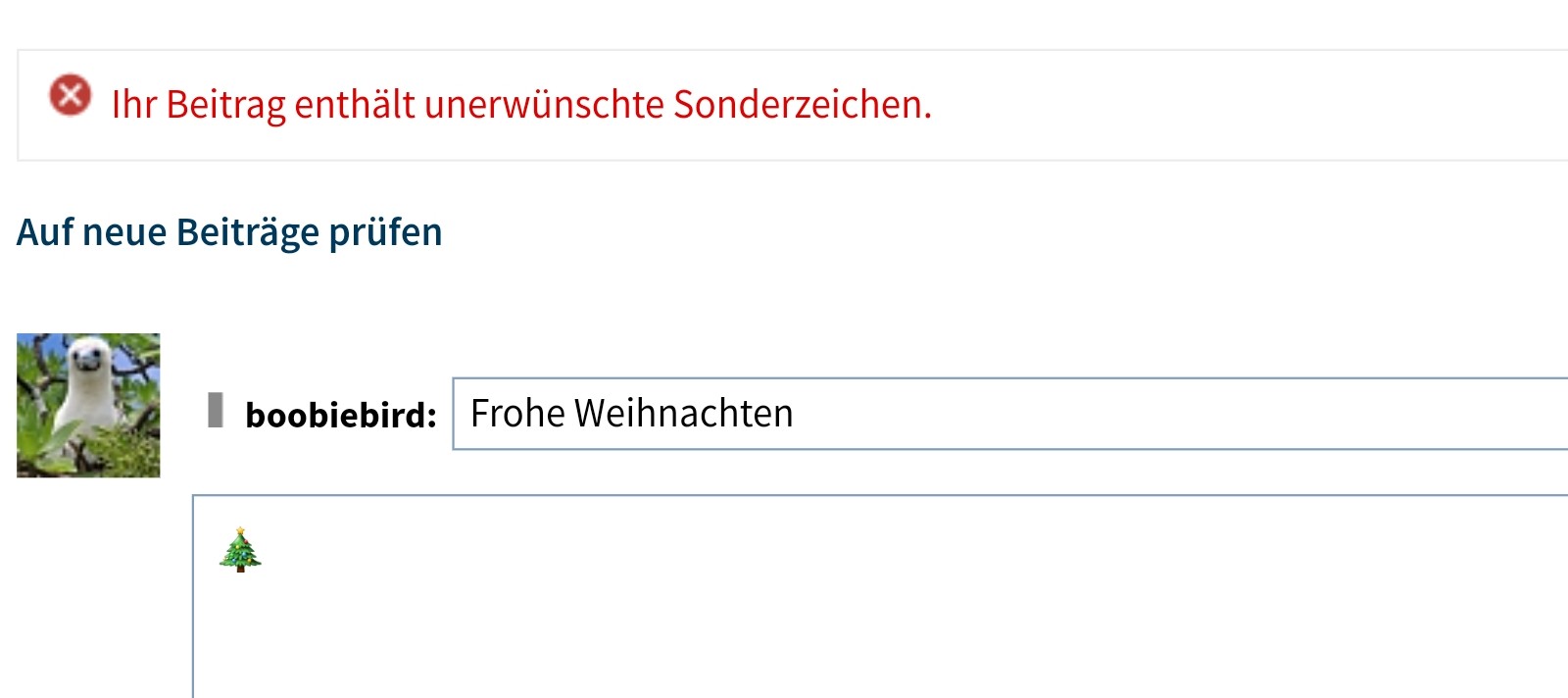Focus the message body text area
This screenshot has width=1568, height=698.
[880, 597]
